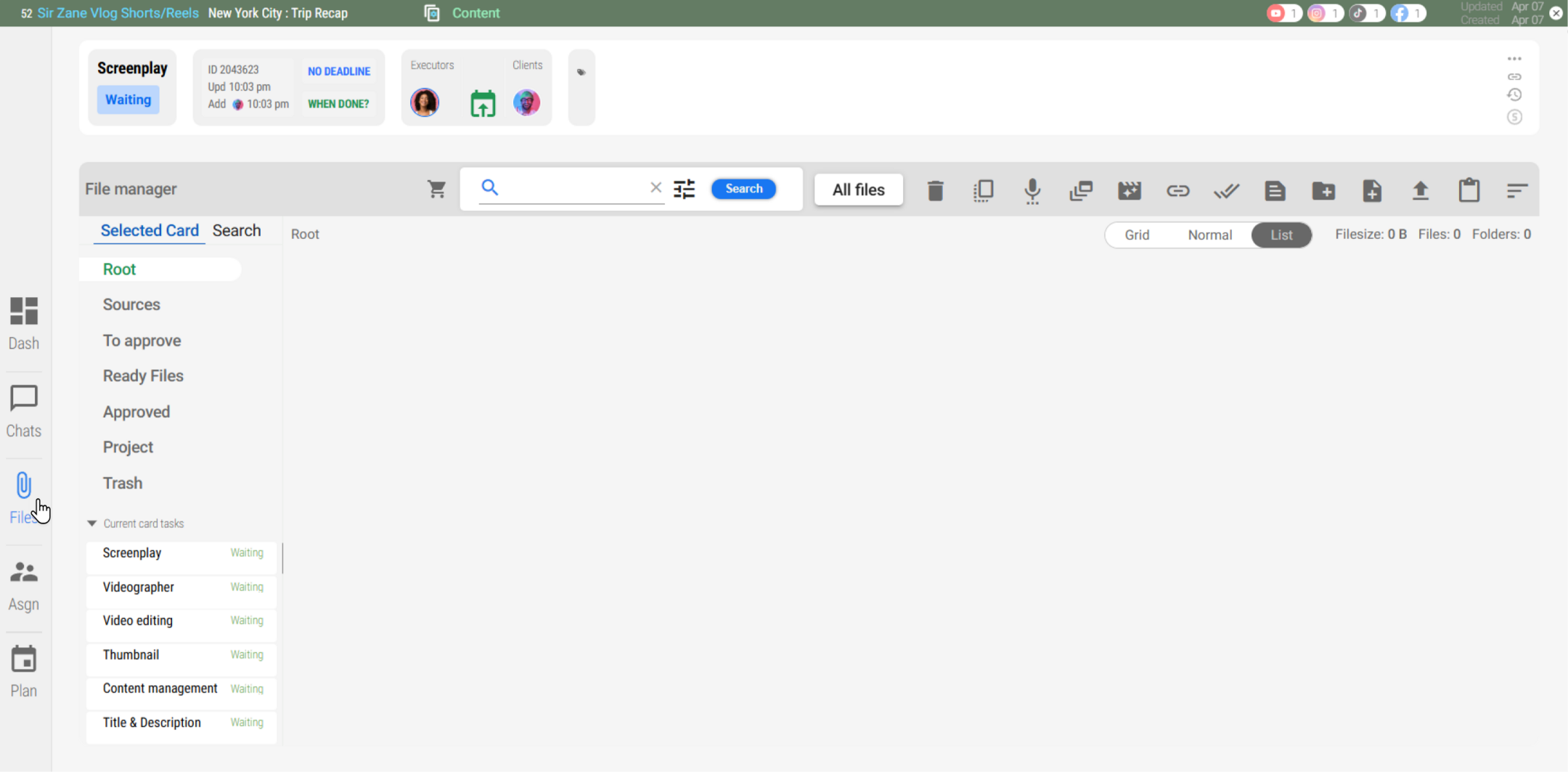Click the clipboard paste icon

1469,190
